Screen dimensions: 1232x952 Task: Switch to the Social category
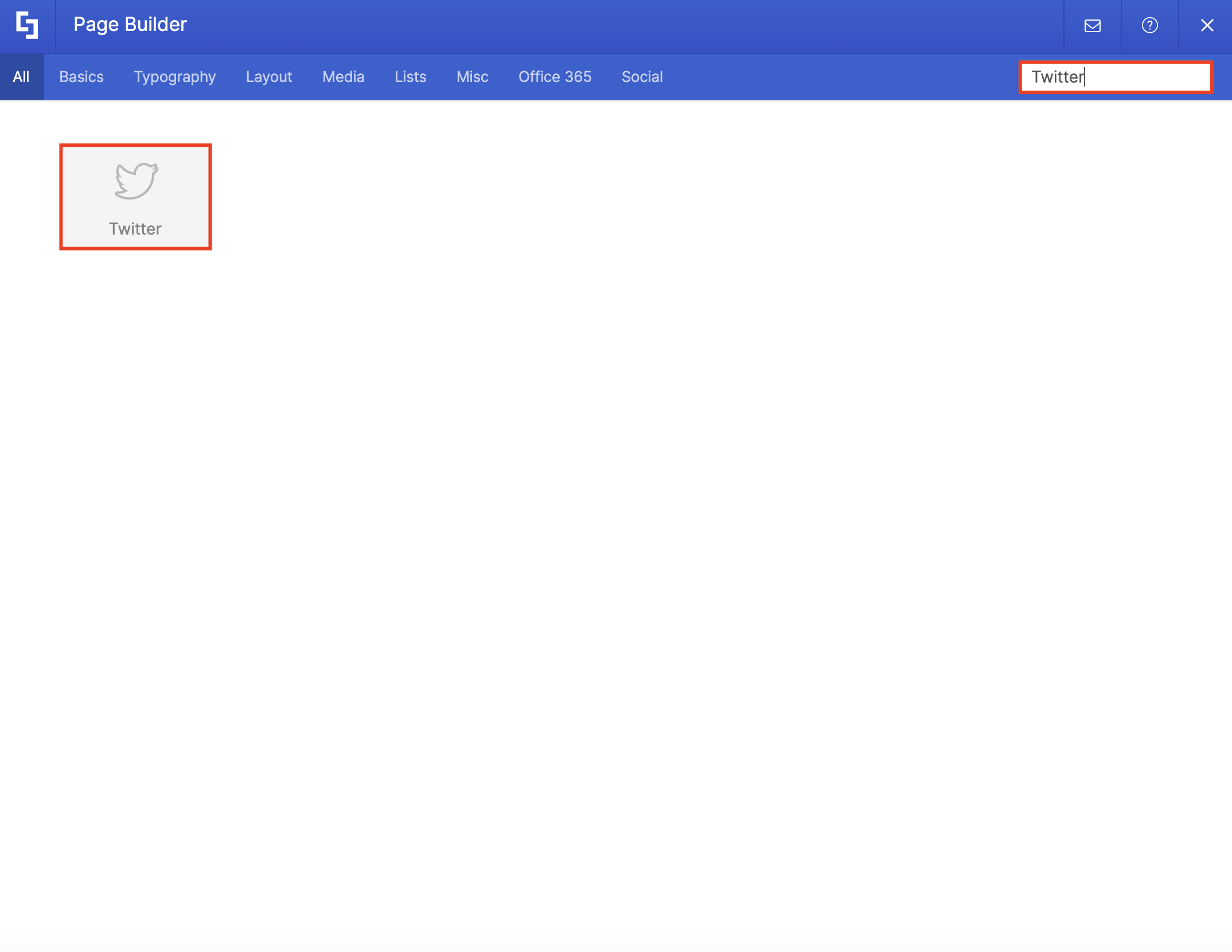coord(642,76)
